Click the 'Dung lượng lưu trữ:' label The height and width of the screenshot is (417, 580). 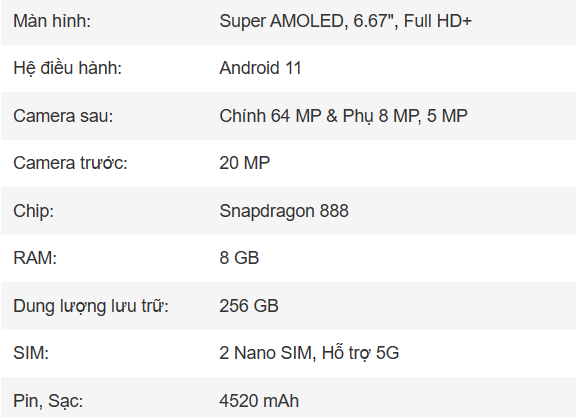pyautogui.click(x=91, y=306)
